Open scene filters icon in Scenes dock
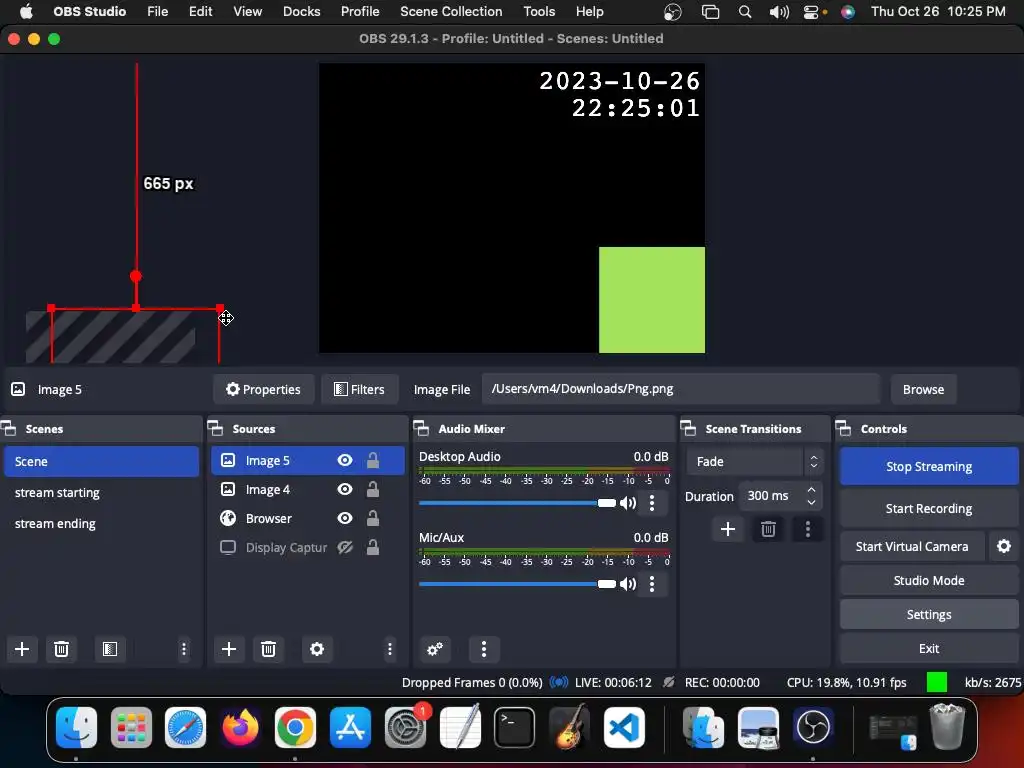Viewport: 1024px width, 768px height. pyautogui.click(x=110, y=649)
